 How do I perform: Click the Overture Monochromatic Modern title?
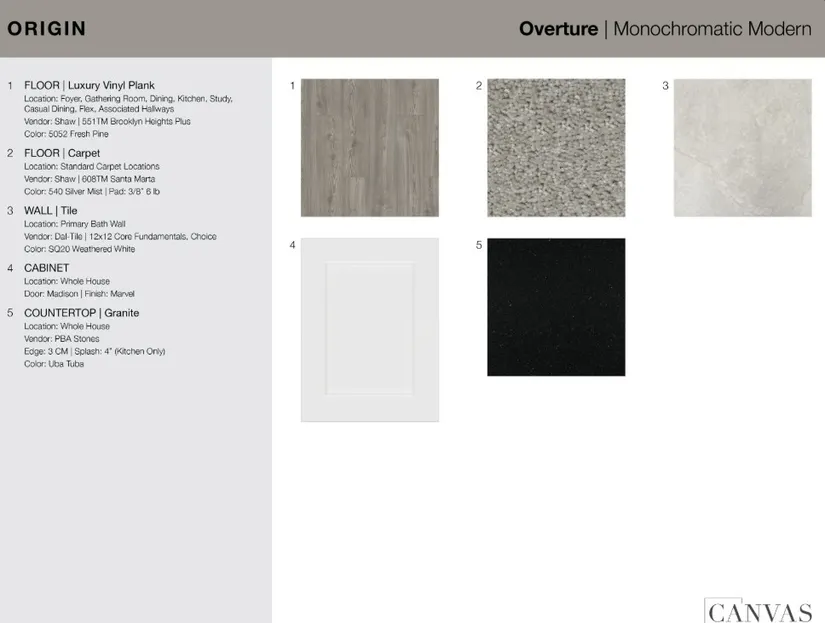point(664,29)
